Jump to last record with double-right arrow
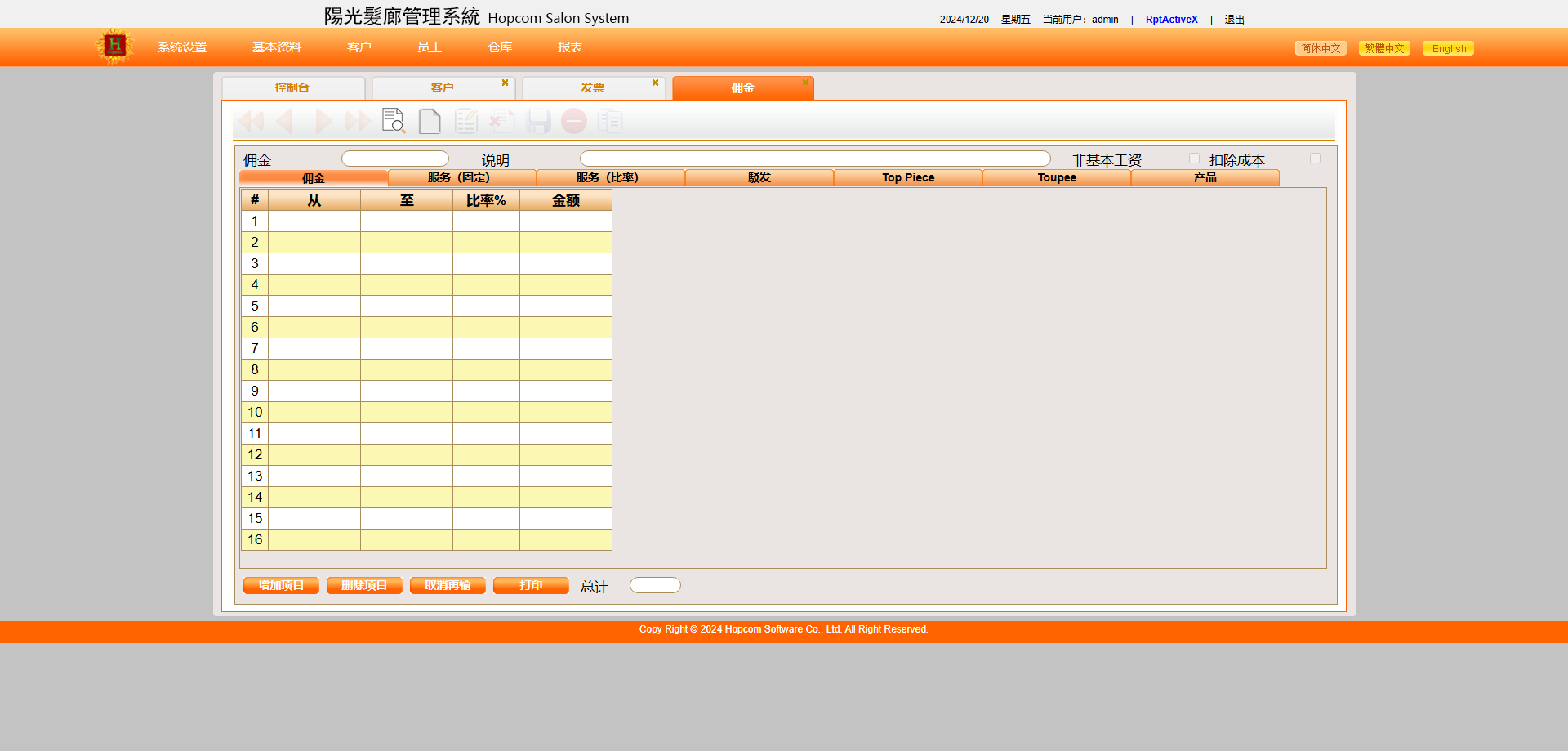Image resolution: width=1568 pixels, height=751 pixels. click(x=358, y=121)
